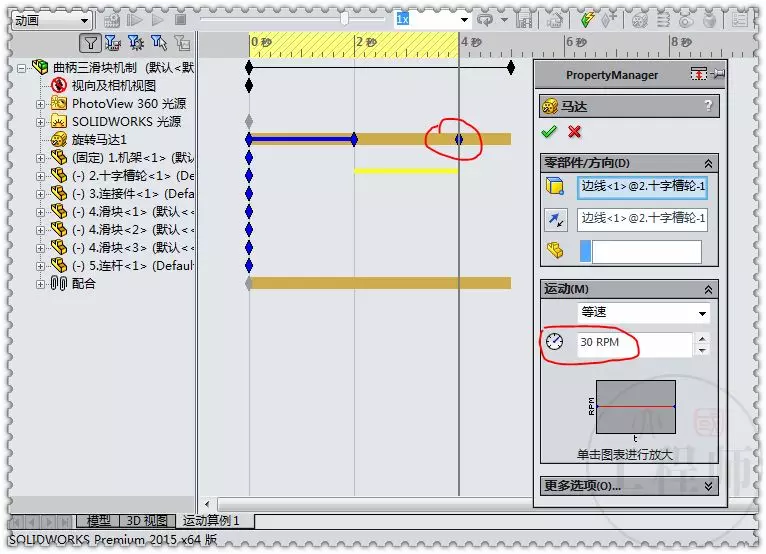
Task: Toggle the No Filter funnel button
Action: pyautogui.click(x=90, y=43)
